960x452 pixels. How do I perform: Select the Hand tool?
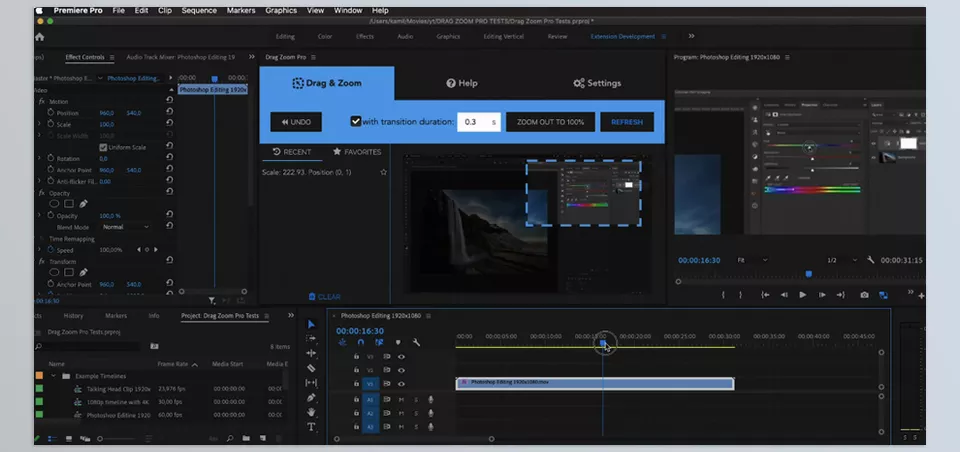pos(311,412)
